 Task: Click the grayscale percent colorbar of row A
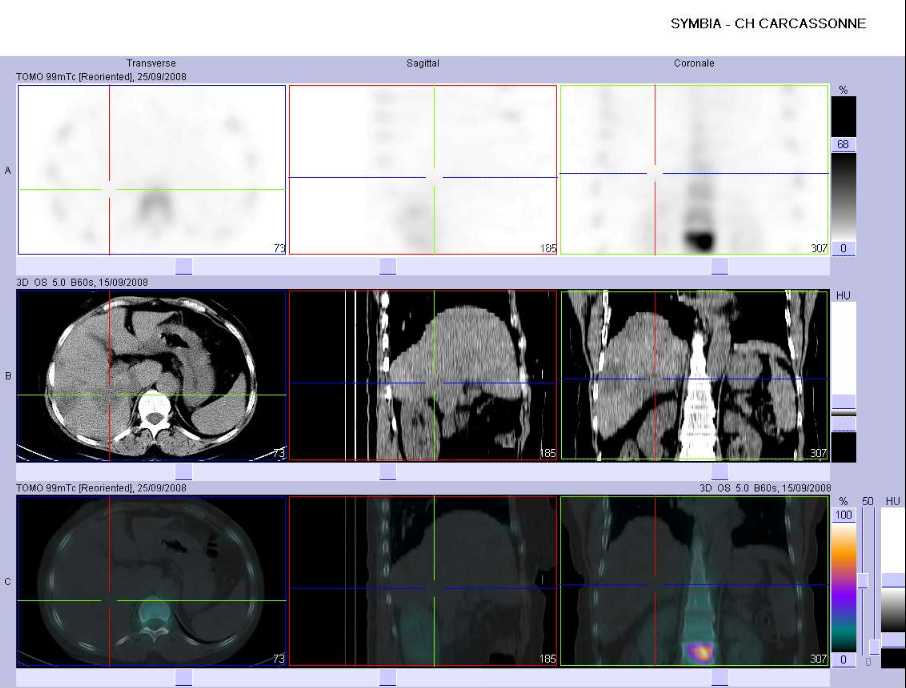click(x=844, y=196)
